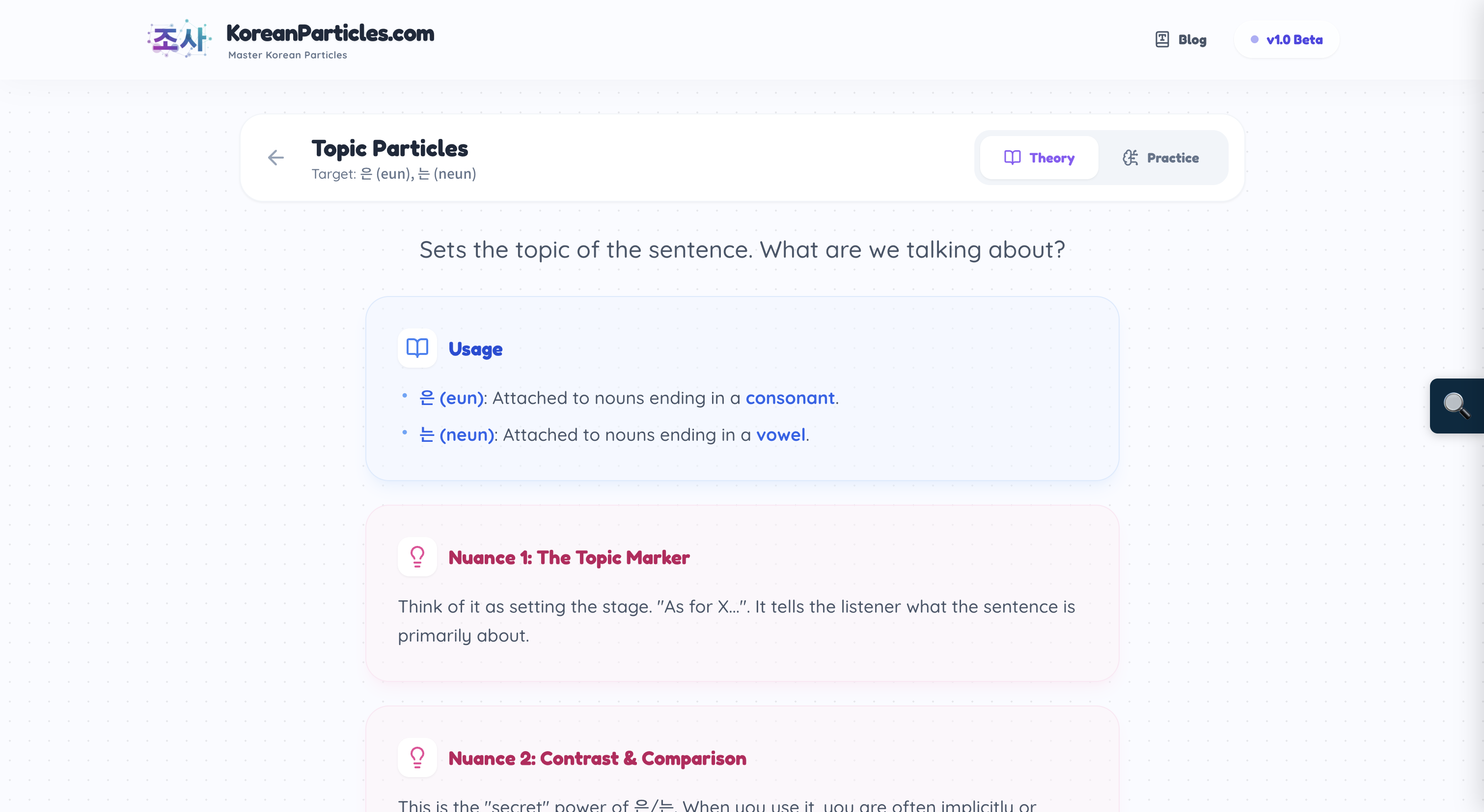Click the purple dot on version badge
This screenshot has height=812, width=1484.
click(x=1254, y=39)
